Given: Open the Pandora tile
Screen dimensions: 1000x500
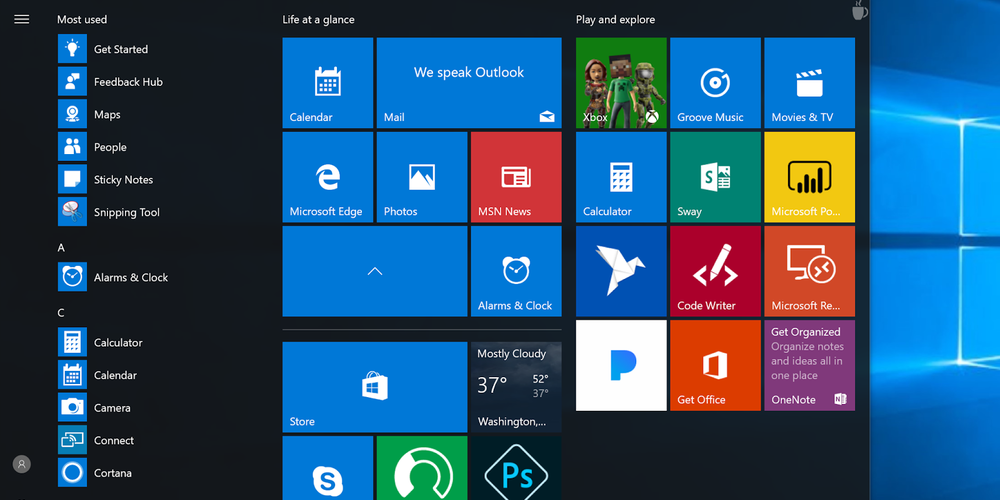Looking at the screenshot, I should point(621,365).
